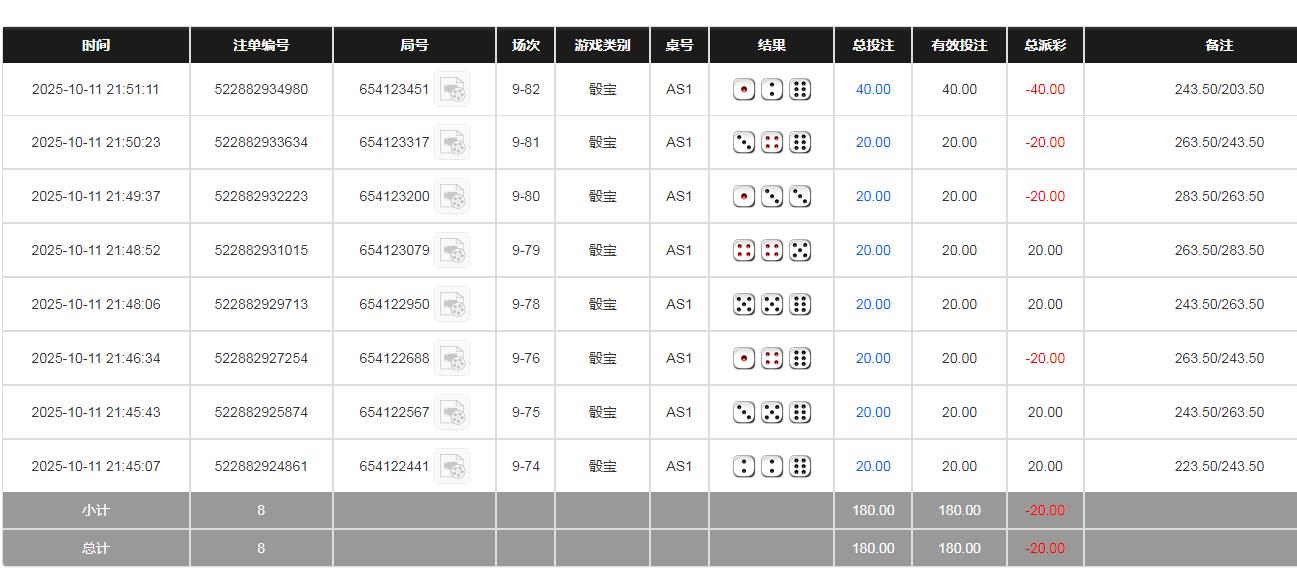Show video replay for round 654122441
1297x584 pixels.
453,467
